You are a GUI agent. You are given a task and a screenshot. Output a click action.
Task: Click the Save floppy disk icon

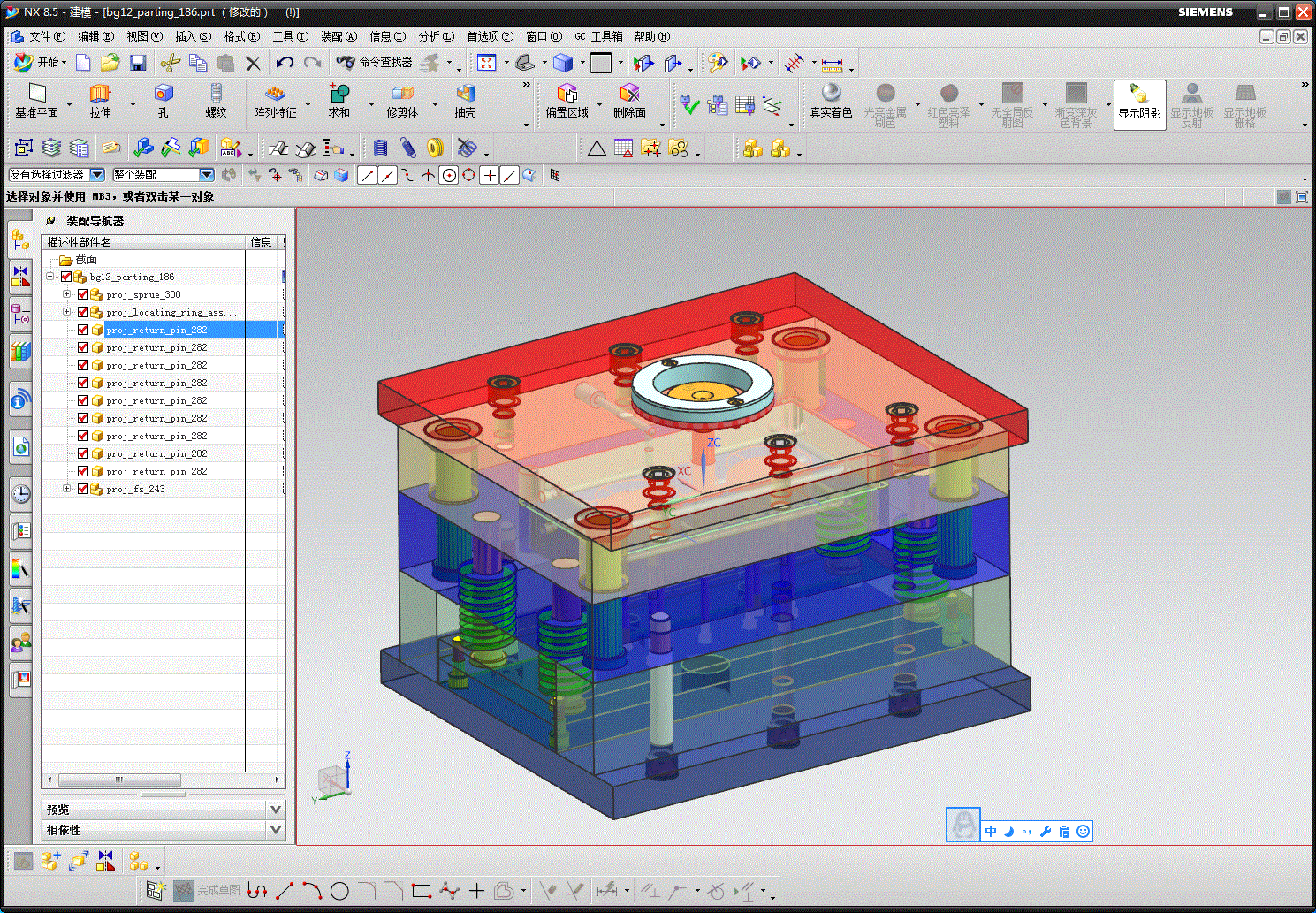tap(138, 63)
